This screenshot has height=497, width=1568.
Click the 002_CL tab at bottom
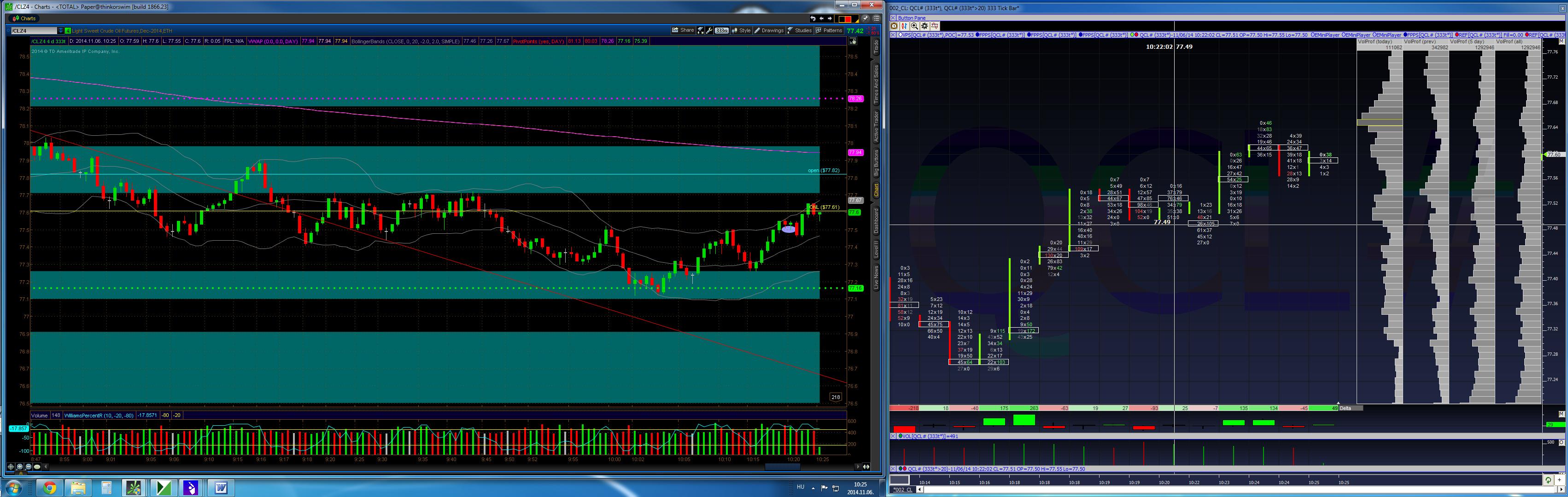(x=903, y=490)
